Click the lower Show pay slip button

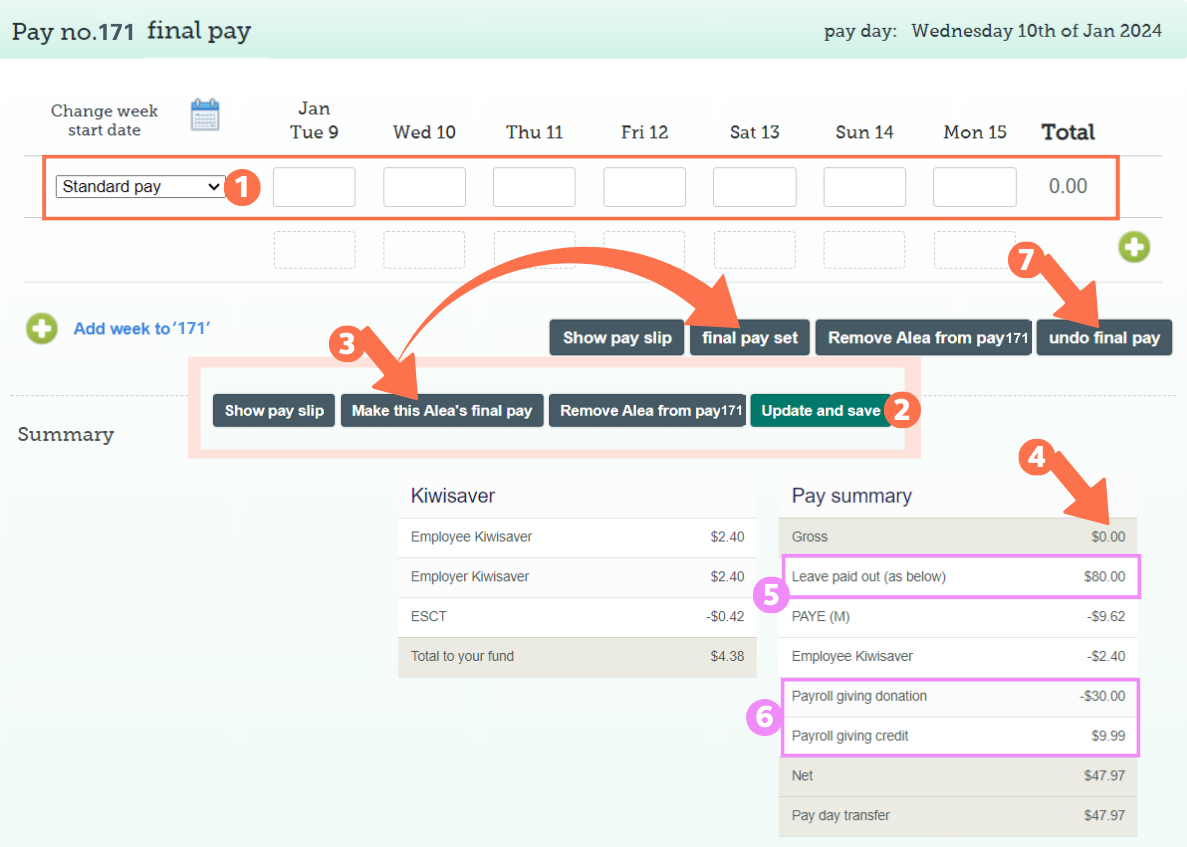pyautogui.click(x=273, y=410)
